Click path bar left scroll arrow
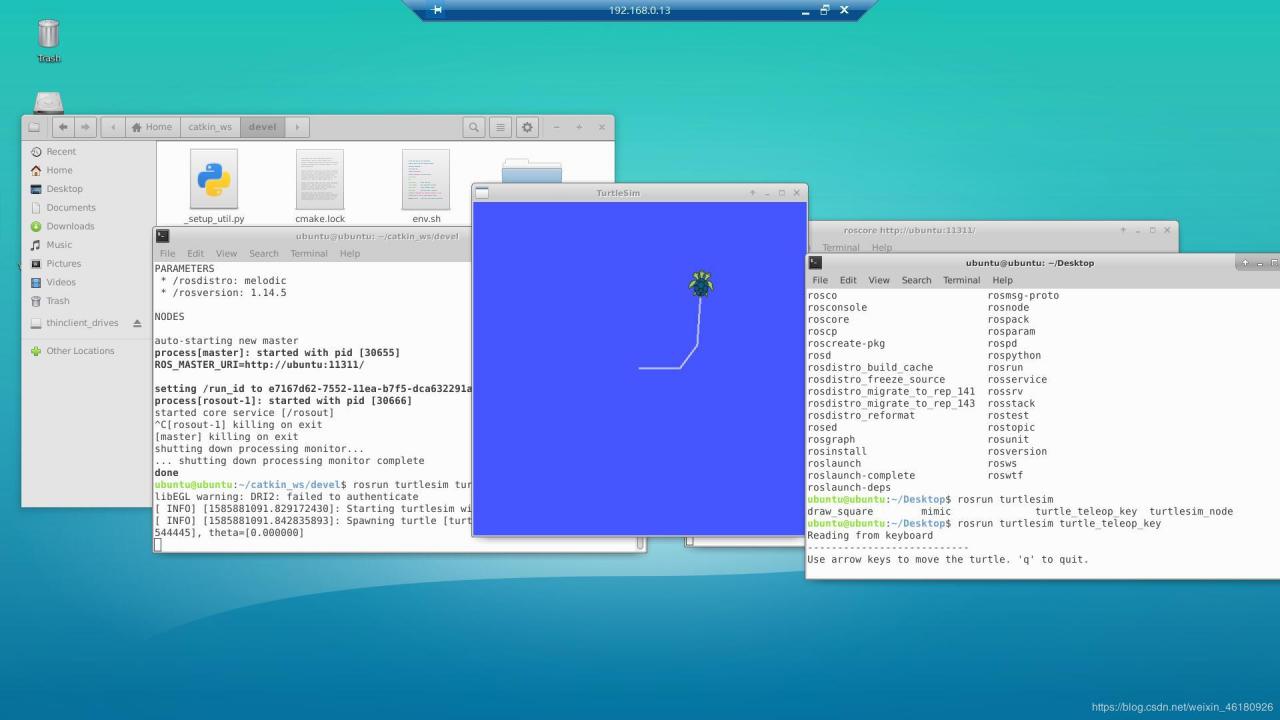Viewport: 1280px width, 720px height. (x=112, y=127)
